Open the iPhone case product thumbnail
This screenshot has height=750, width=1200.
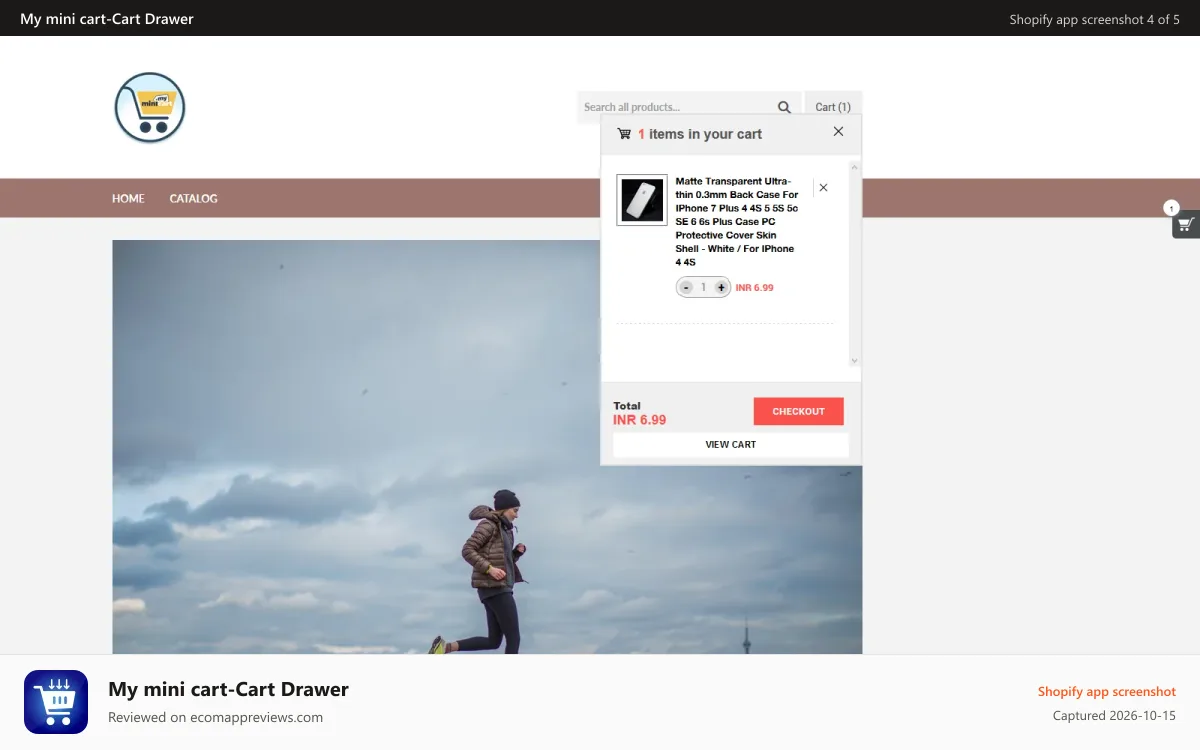642,200
